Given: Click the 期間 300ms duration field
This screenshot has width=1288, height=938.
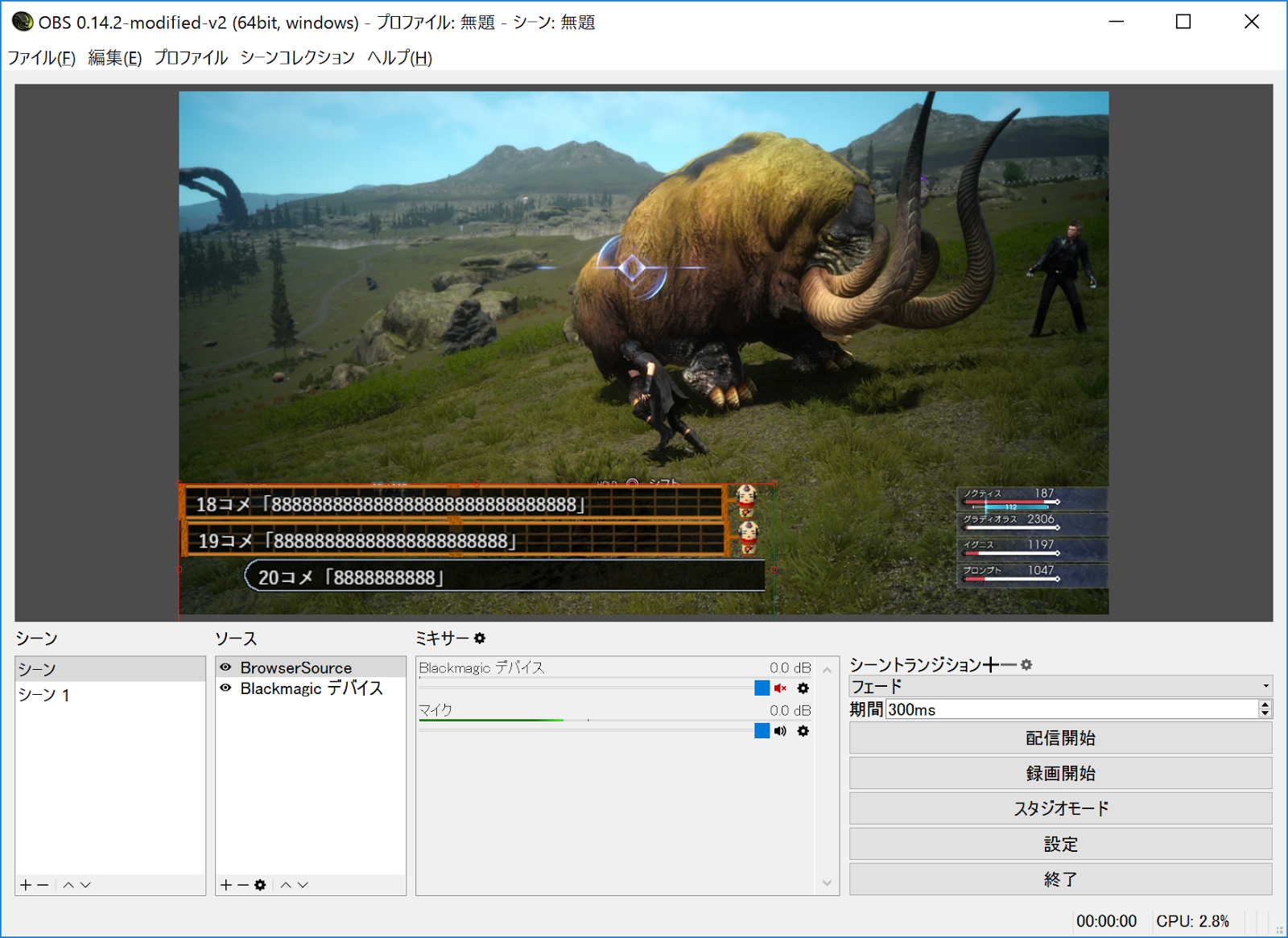Looking at the screenshot, I should [1072, 709].
